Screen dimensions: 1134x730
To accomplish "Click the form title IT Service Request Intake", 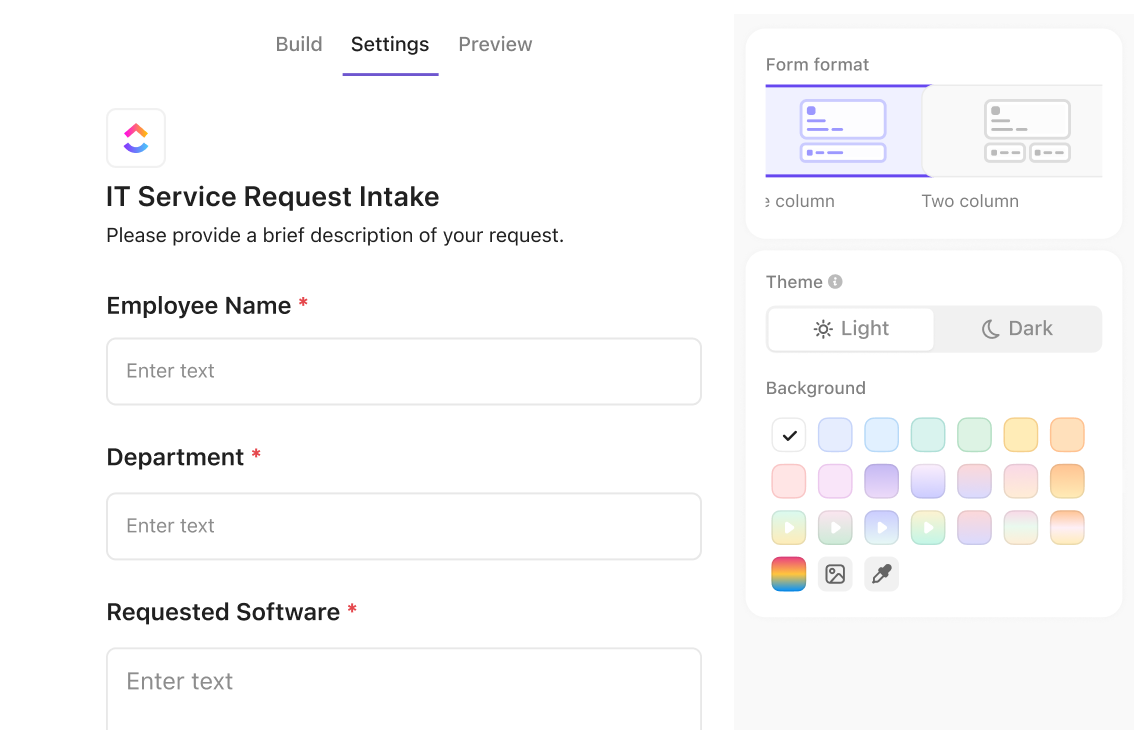I will (272, 196).
